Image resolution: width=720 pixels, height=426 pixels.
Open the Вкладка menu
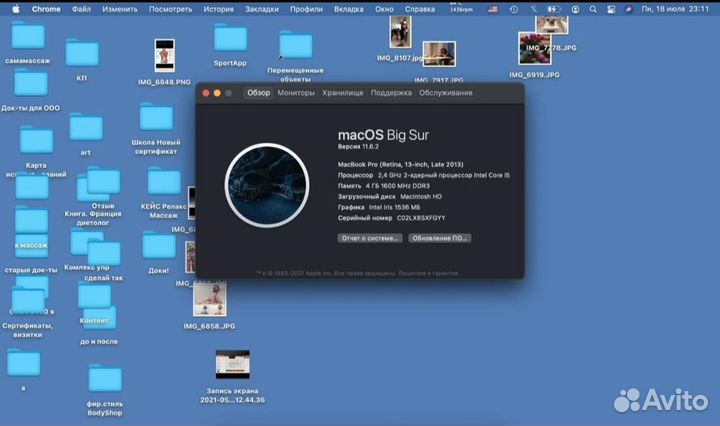349,9
